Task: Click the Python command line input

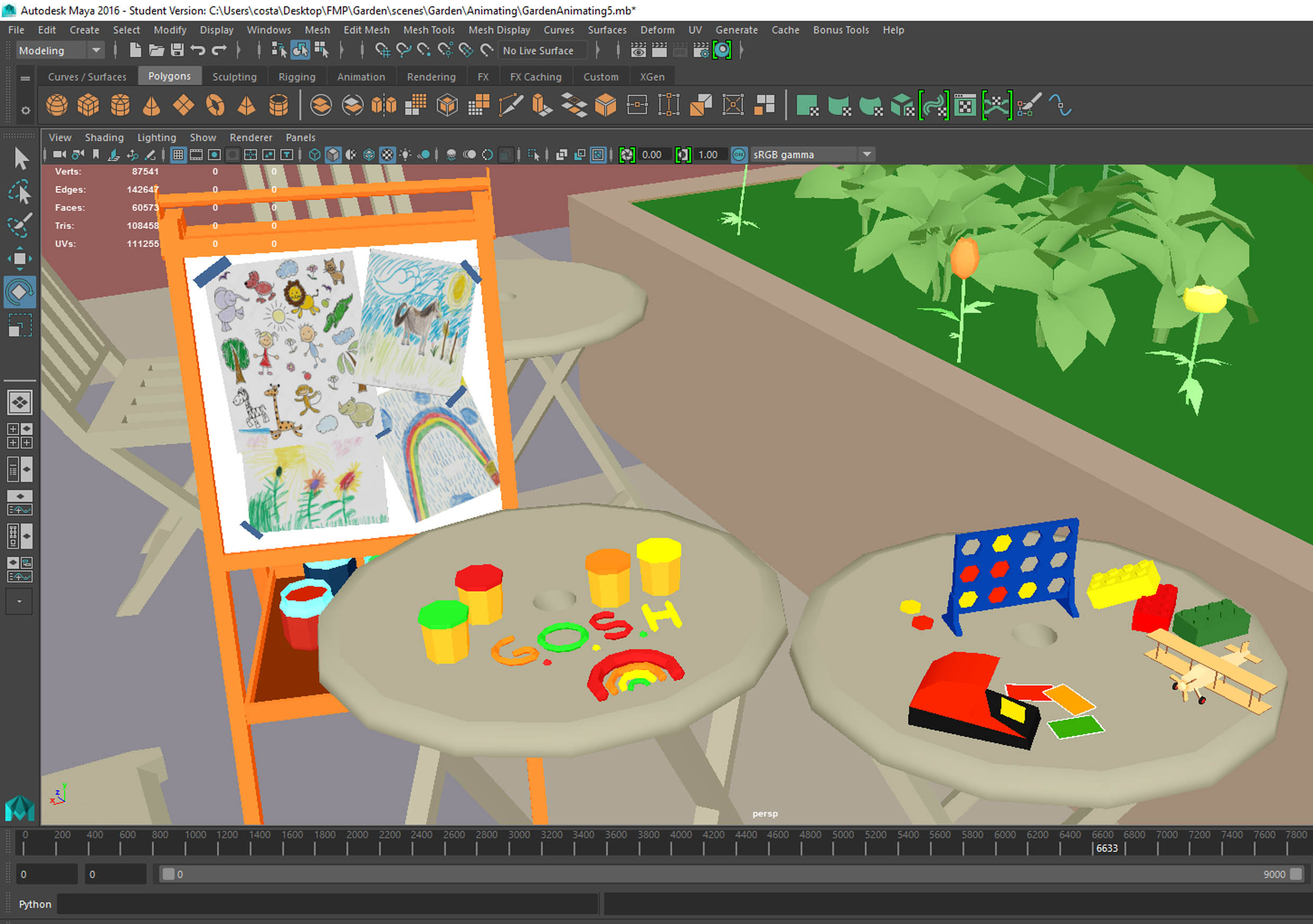Action: pos(327,904)
